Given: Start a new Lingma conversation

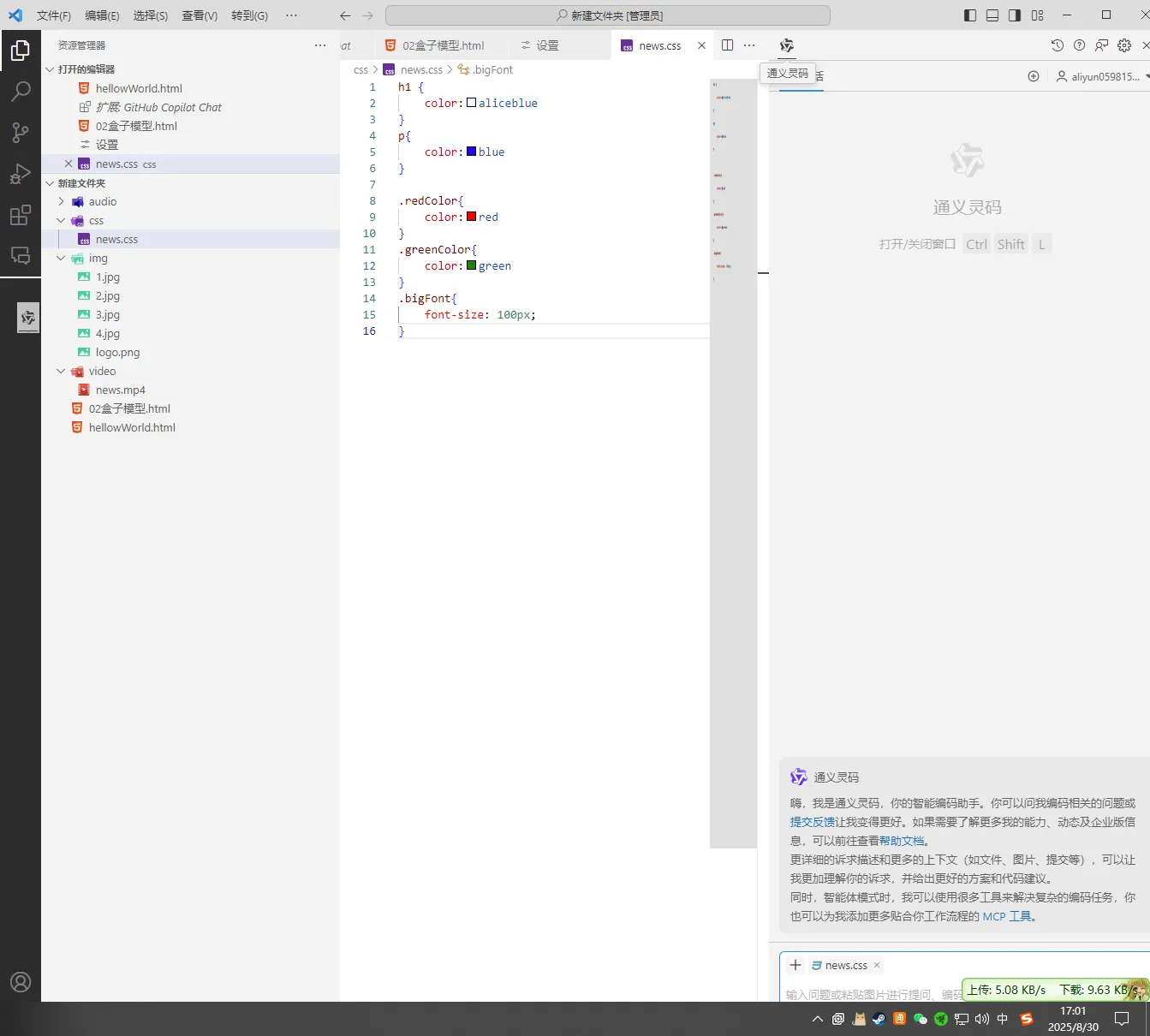Looking at the screenshot, I should click(x=1034, y=76).
